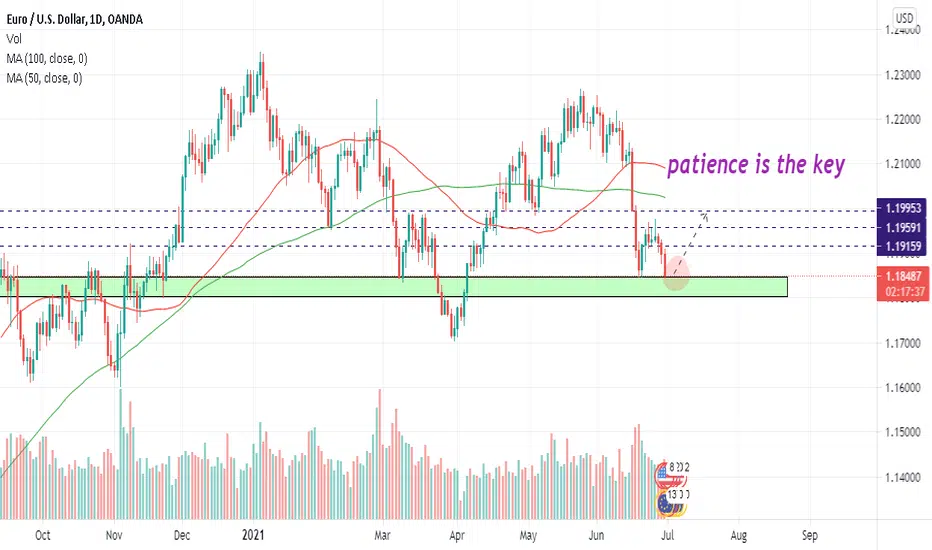Click the Jul label on time axis

tap(667, 535)
